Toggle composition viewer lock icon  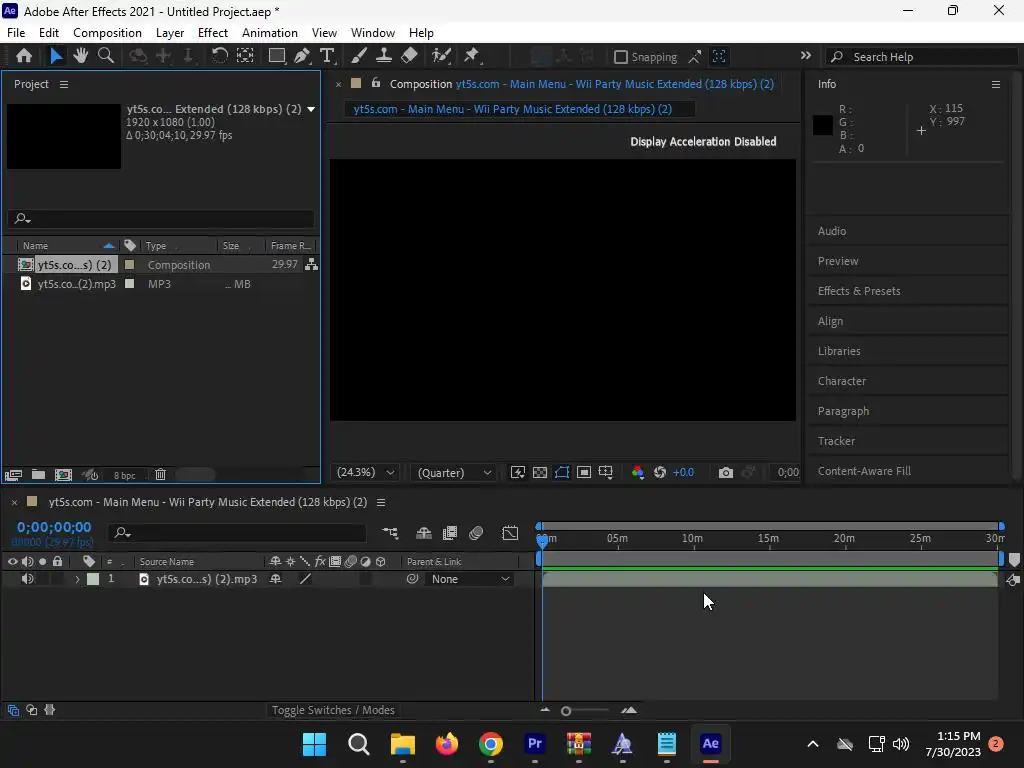(x=376, y=83)
